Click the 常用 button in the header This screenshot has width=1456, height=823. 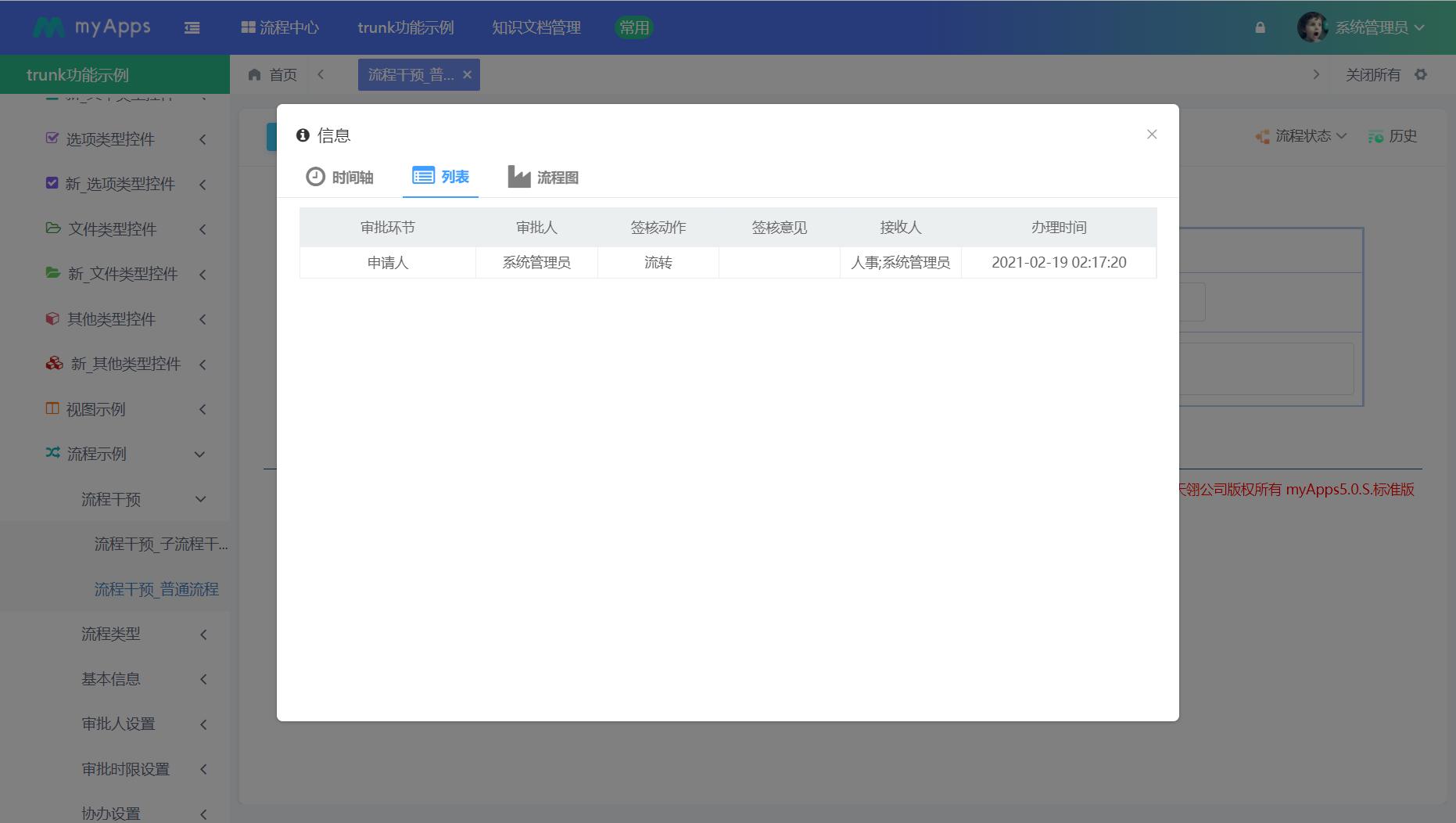click(x=633, y=28)
